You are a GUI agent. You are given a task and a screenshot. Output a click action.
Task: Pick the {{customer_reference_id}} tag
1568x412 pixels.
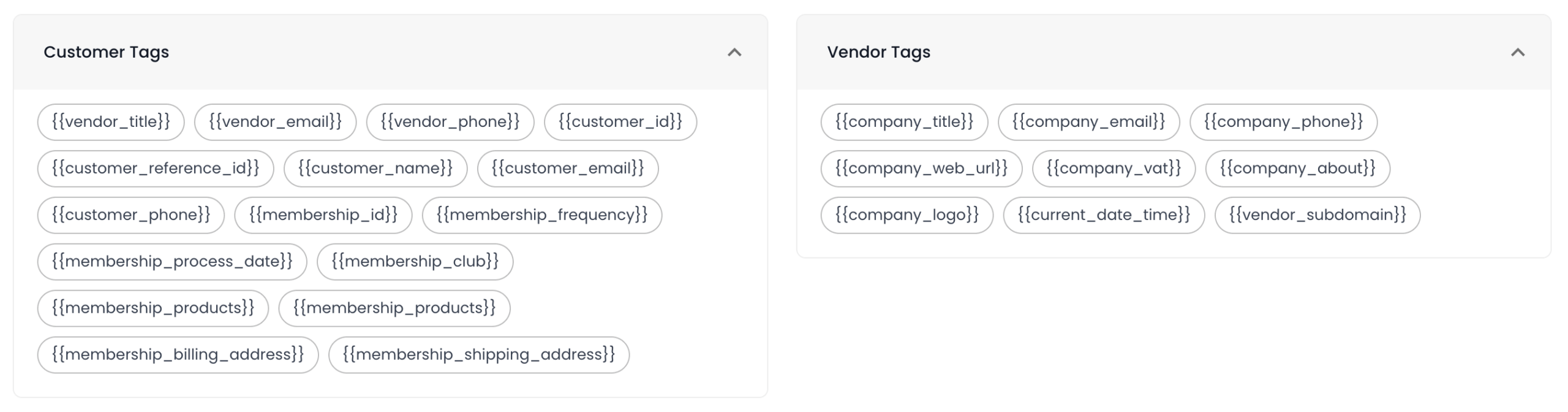(156, 169)
